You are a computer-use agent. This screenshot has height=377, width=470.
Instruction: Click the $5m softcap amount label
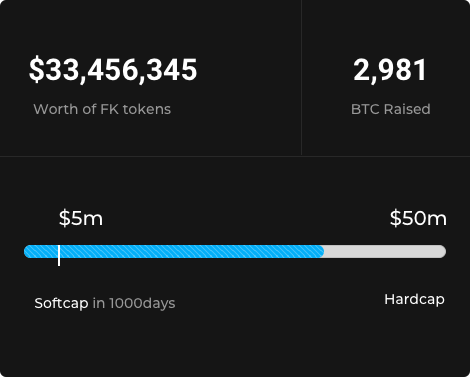click(81, 218)
